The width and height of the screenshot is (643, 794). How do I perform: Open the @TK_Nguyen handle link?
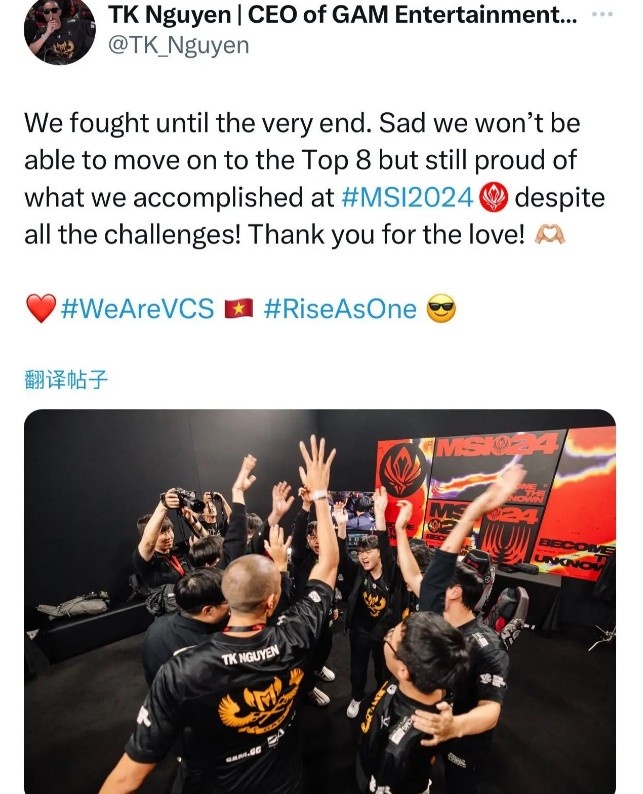coord(179,46)
